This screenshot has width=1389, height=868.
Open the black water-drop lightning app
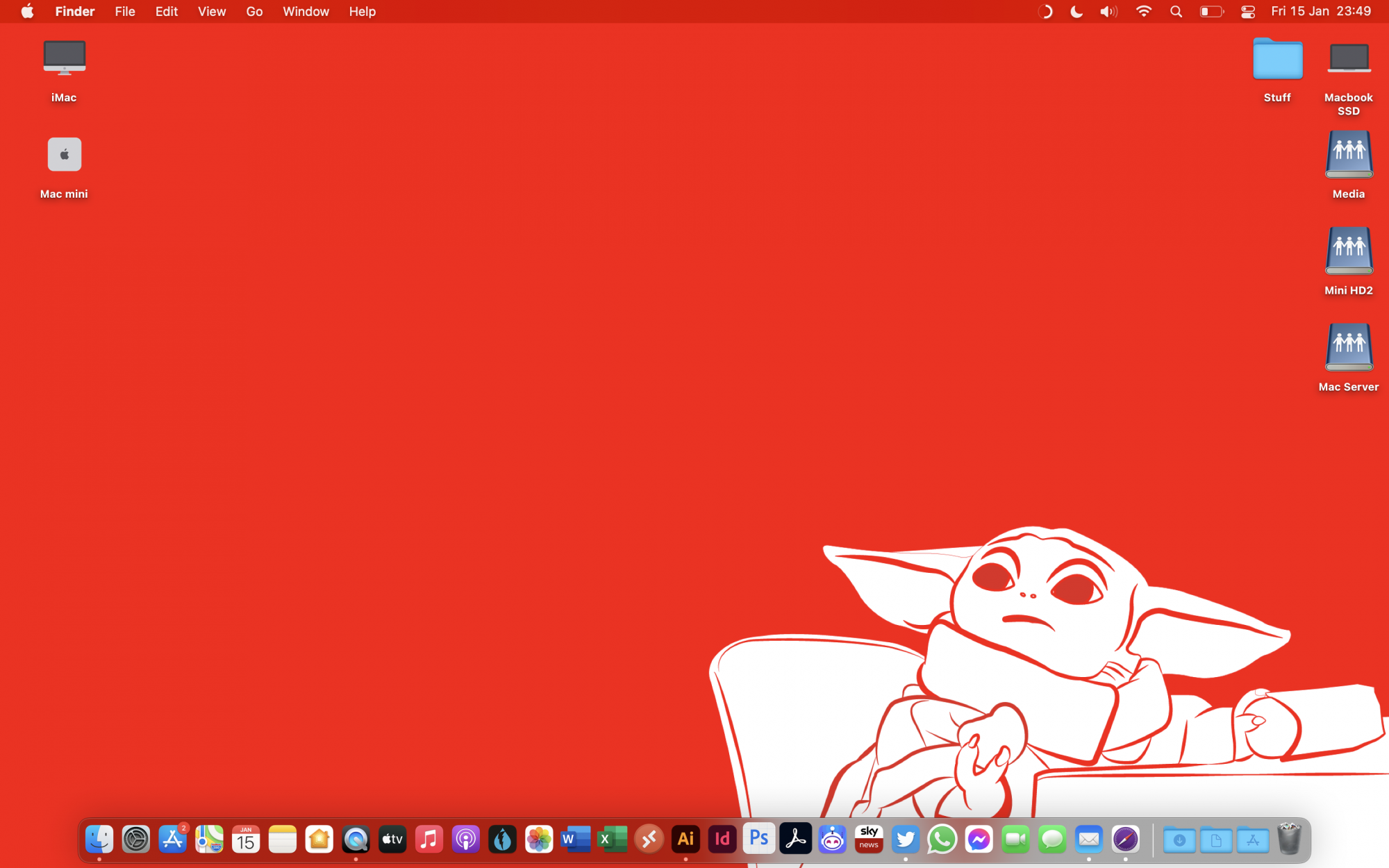(x=503, y=840)
